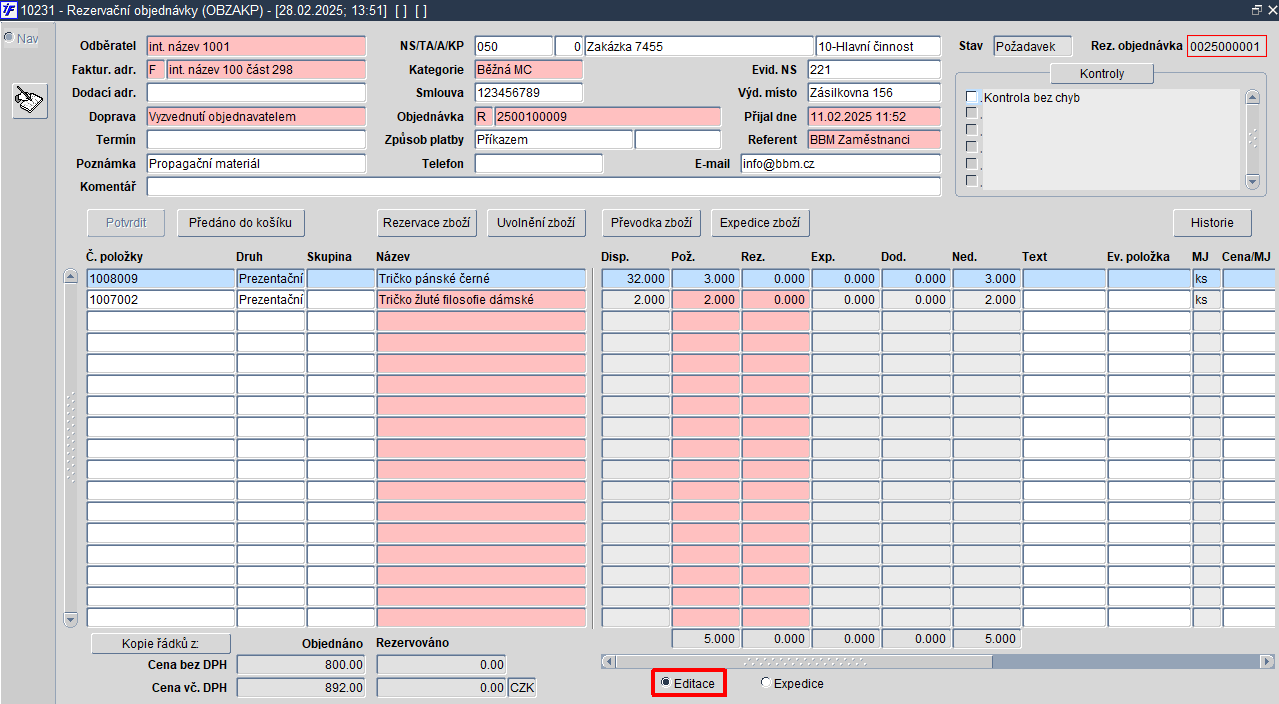This screenshot has height=704, width=1279.
Task: Click the horizontal scrollbar left arrow
Action: (608, 661)
